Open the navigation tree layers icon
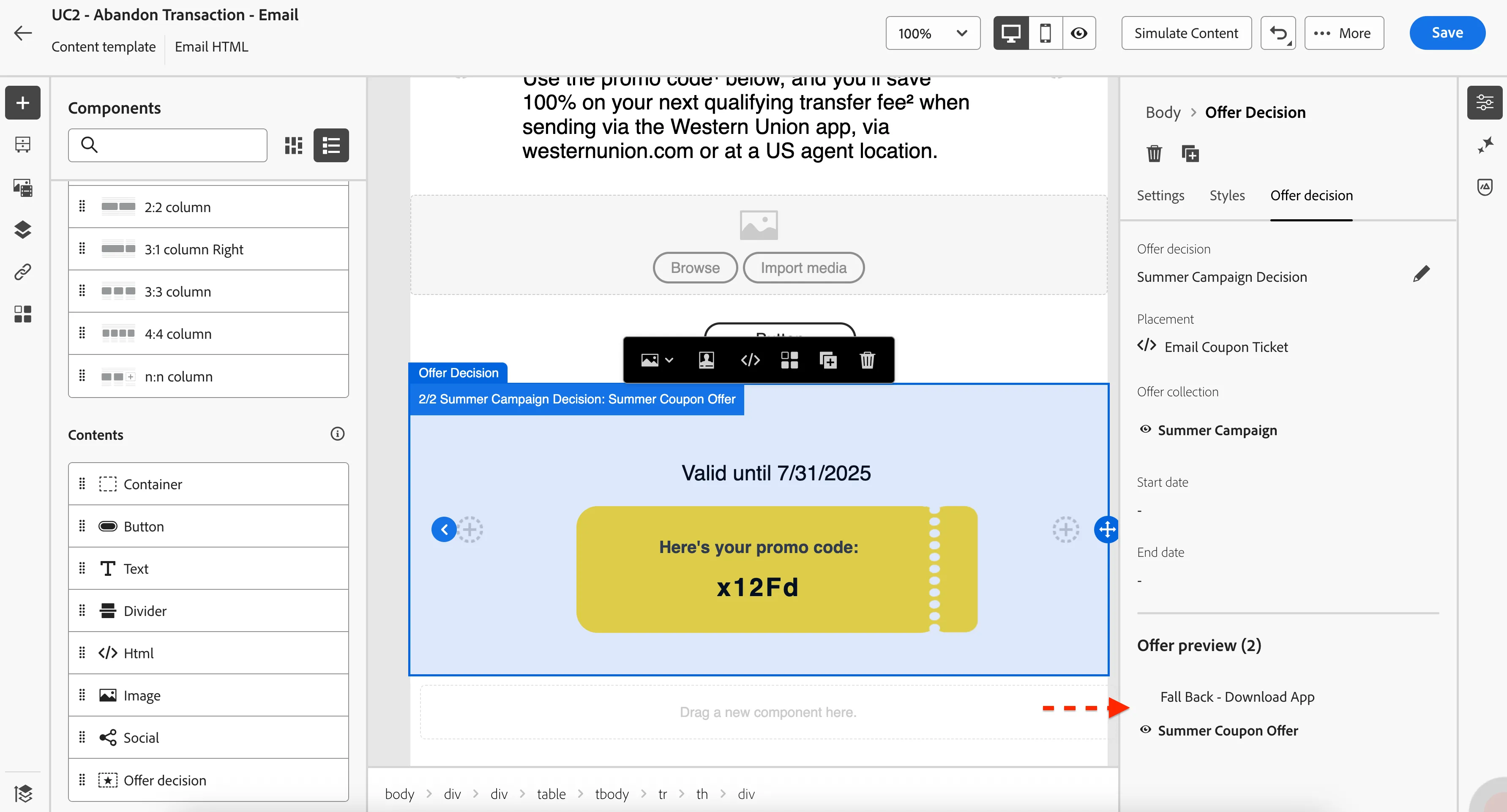Screen dimensions: 1507x812 23,230
